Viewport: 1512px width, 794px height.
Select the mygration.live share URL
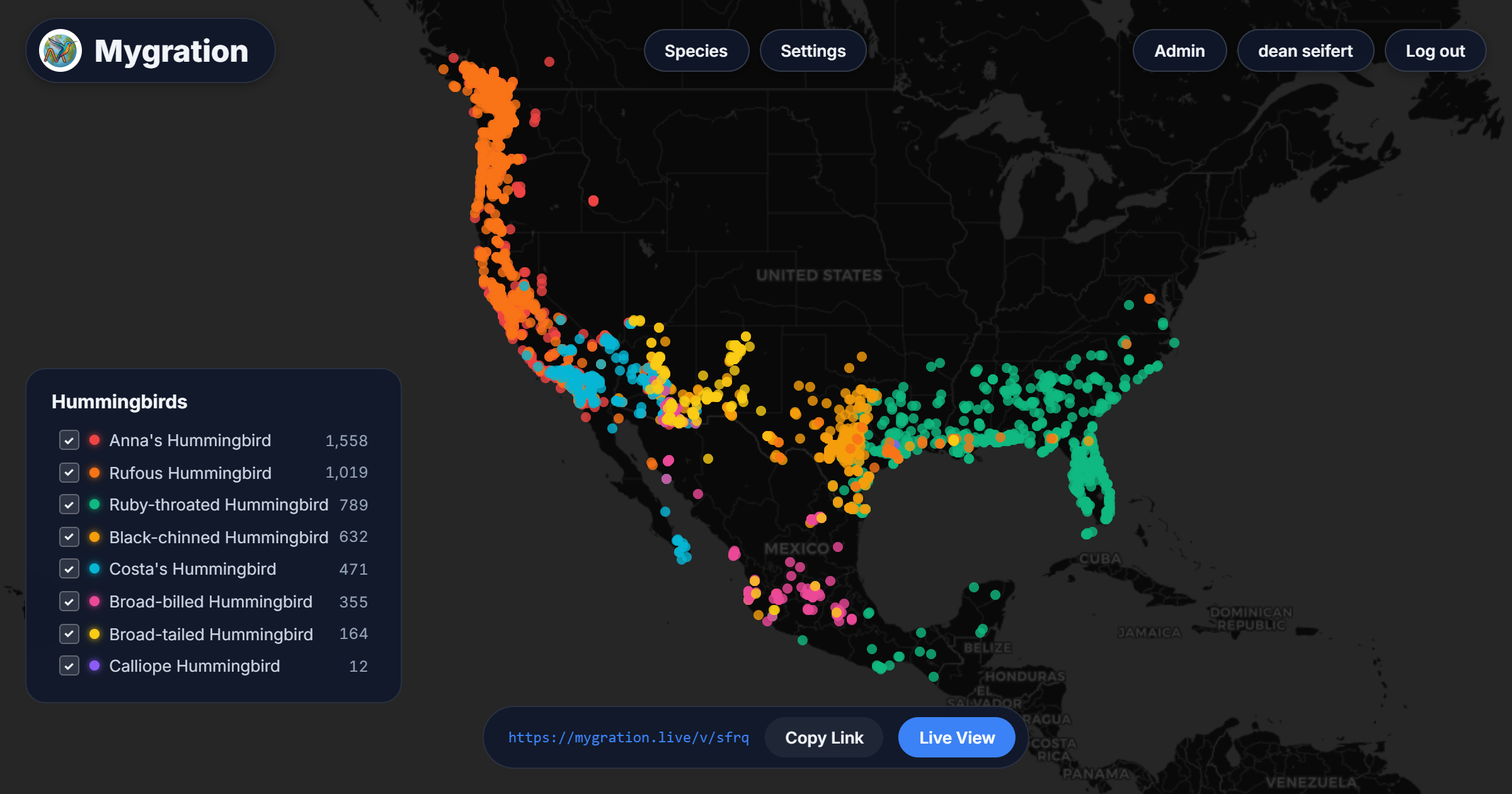(x=628, y=737)
